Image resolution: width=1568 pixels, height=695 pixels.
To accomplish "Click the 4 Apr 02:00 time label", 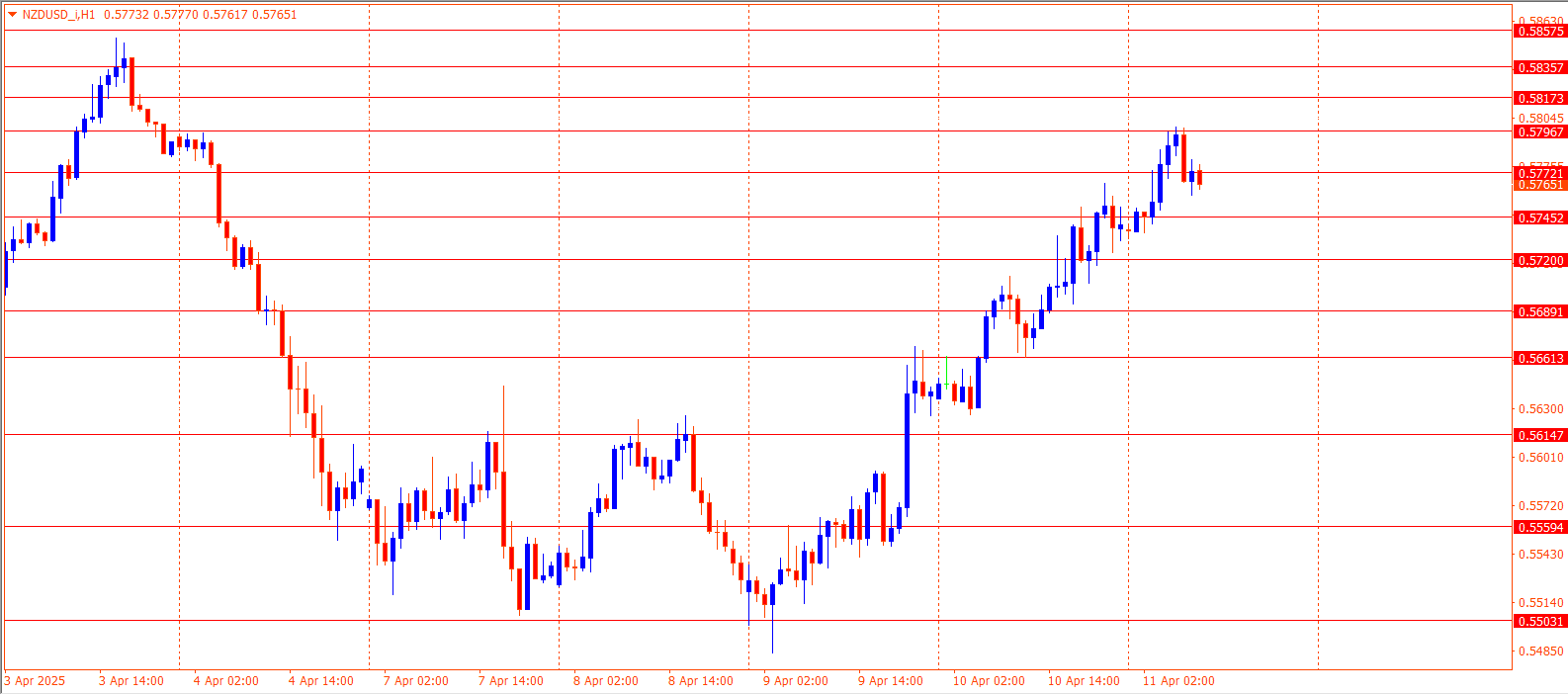I will pyautogui.click(x=226, y=681).
